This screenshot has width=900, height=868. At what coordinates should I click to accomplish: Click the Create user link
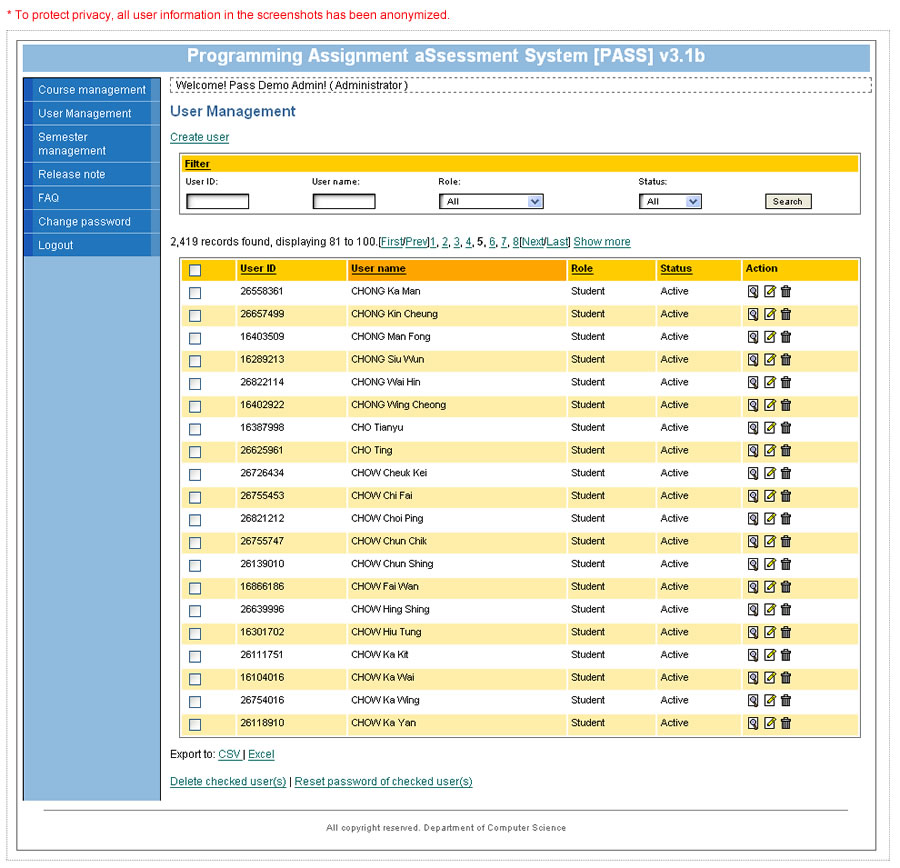(x=199, y=137)
